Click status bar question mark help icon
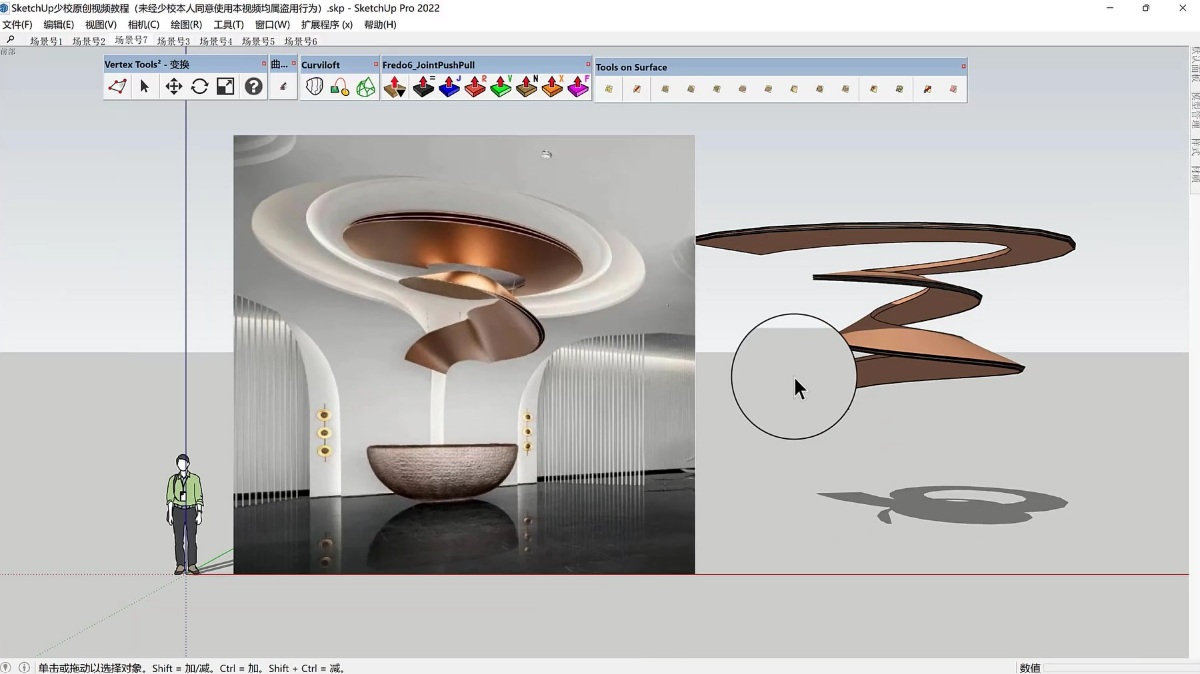The height and width of the screenshot is (674, 1200). 7,667
